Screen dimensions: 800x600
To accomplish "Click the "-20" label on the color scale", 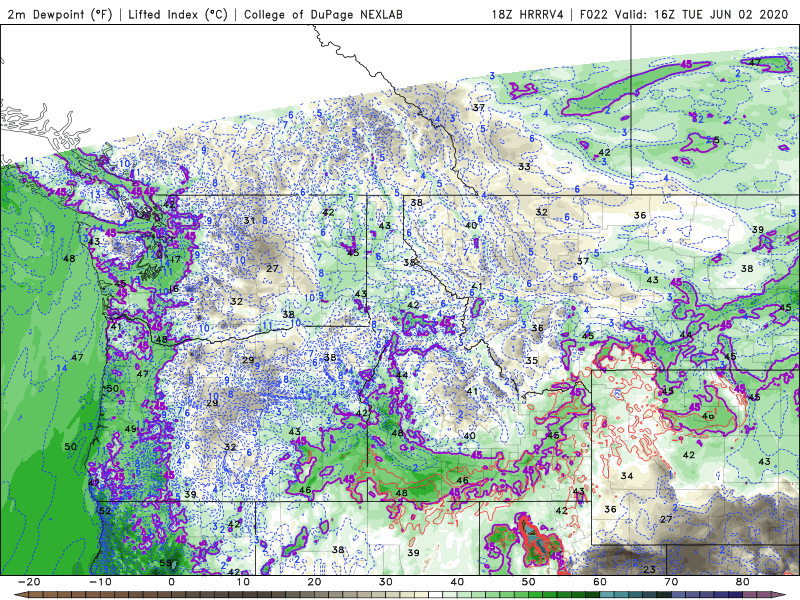I will (29, 582).
